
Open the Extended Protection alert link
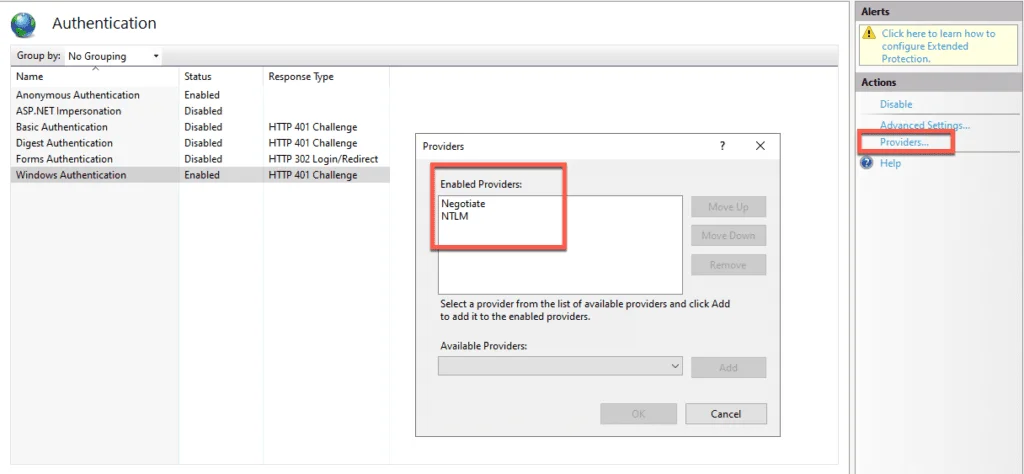(938, 46)
